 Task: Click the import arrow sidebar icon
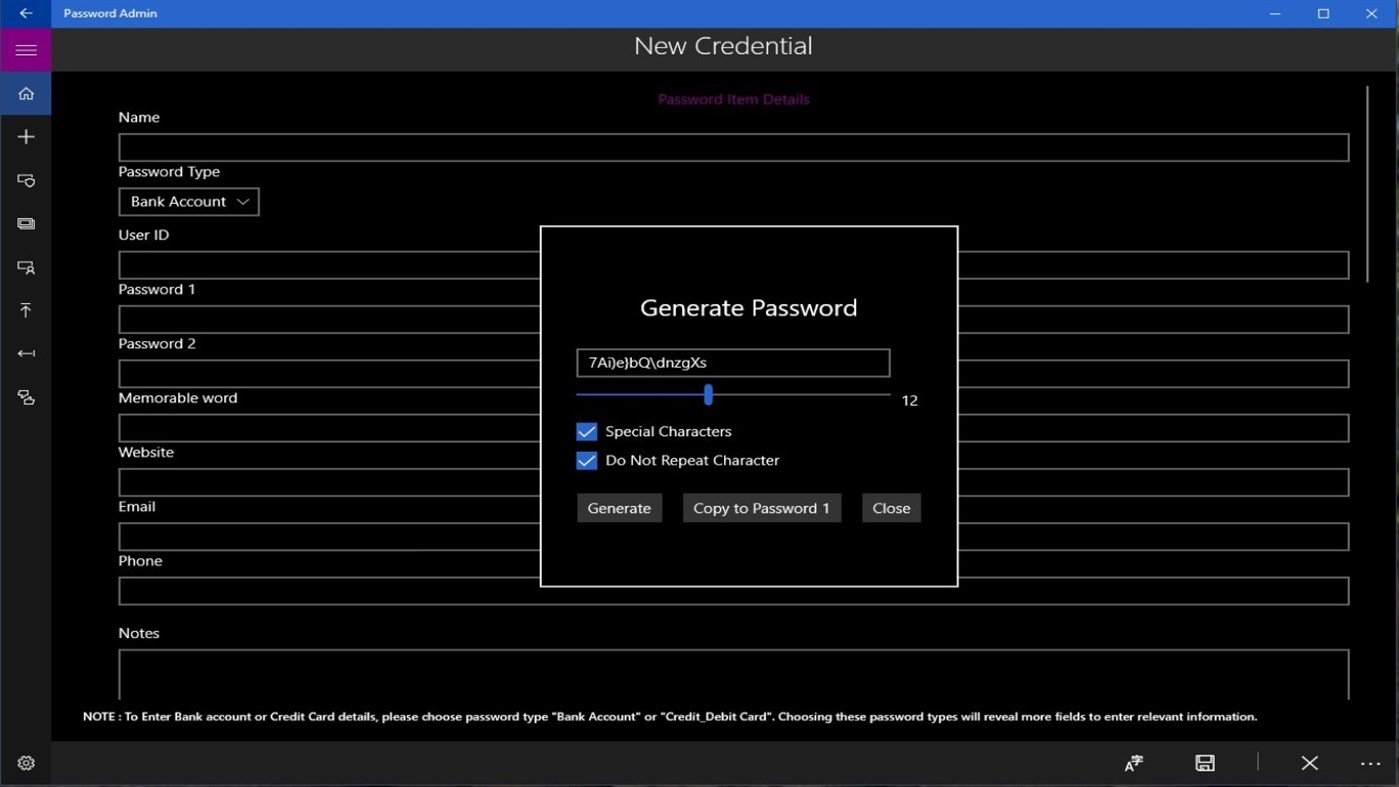(25, 353)
